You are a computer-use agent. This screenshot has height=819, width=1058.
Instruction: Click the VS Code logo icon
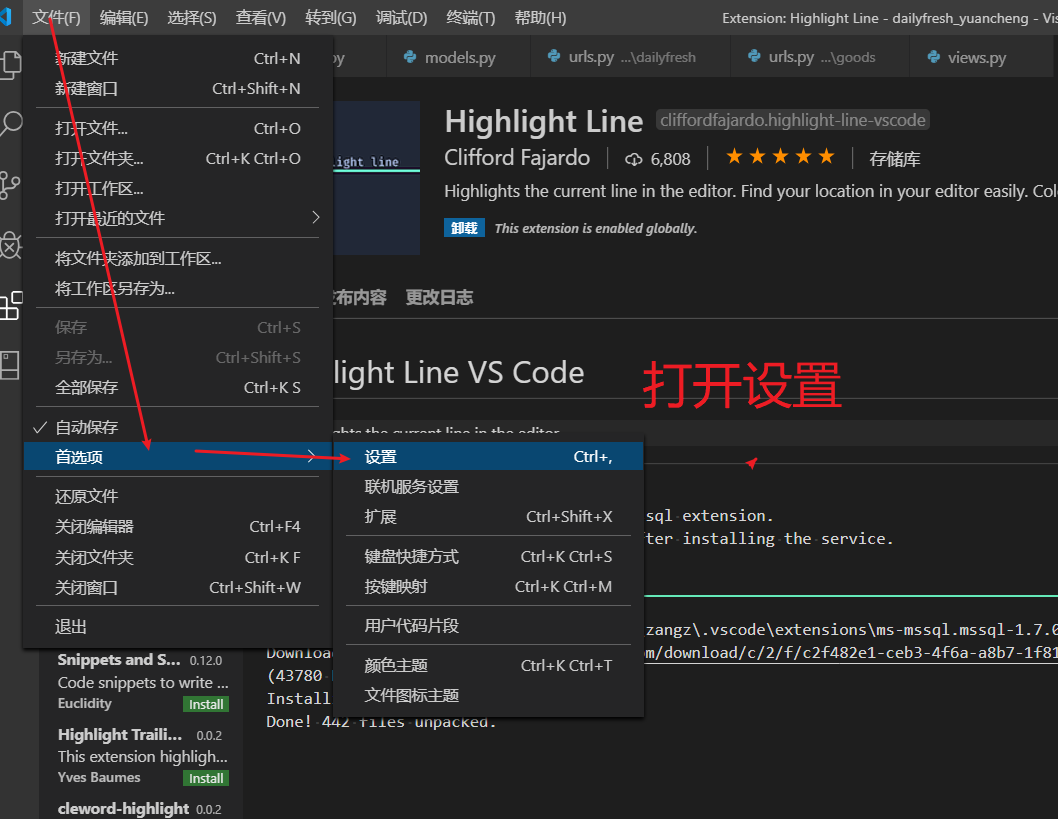pyautogui.click(x=6, y=16)
